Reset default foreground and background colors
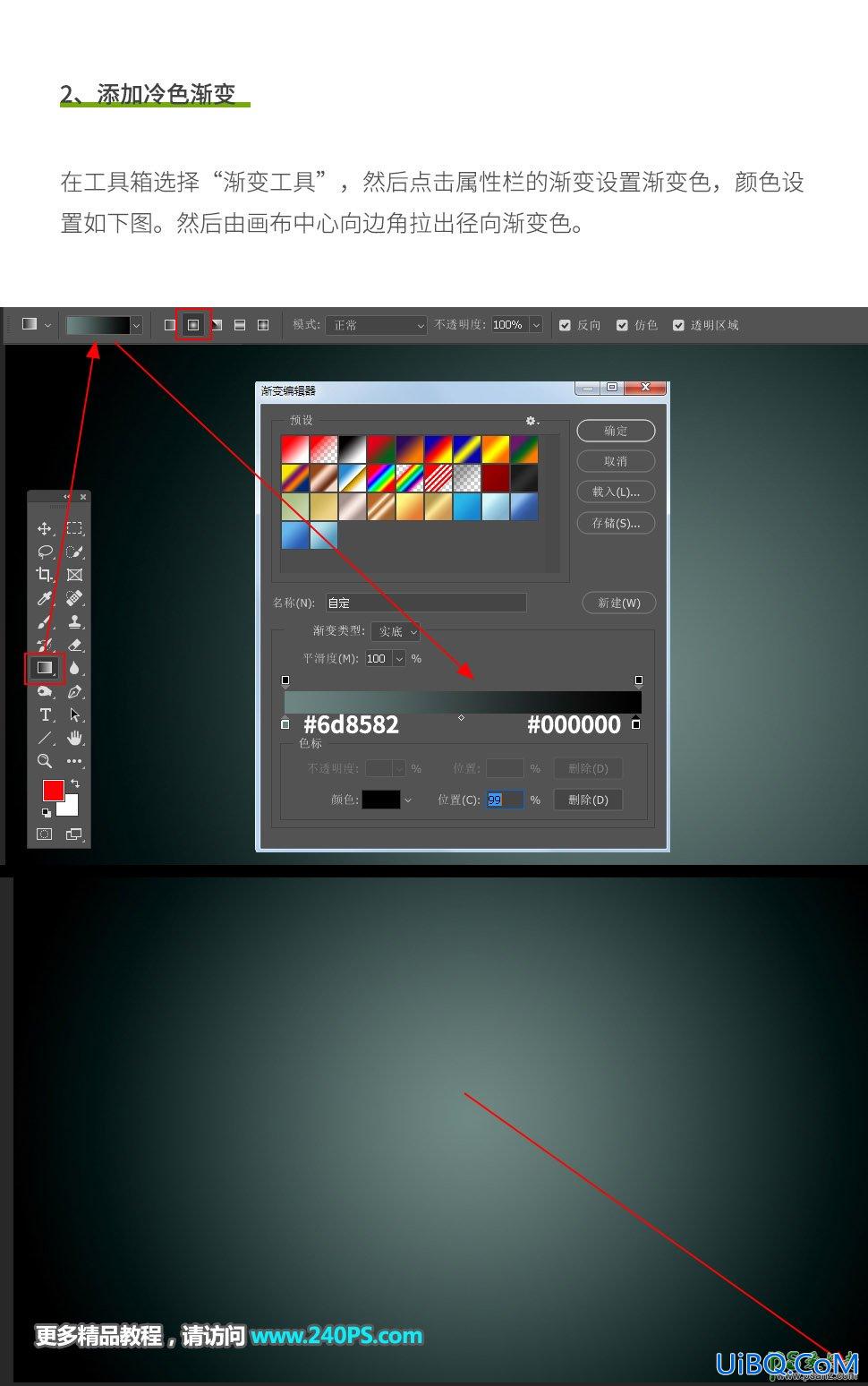 tap(46, 812)
